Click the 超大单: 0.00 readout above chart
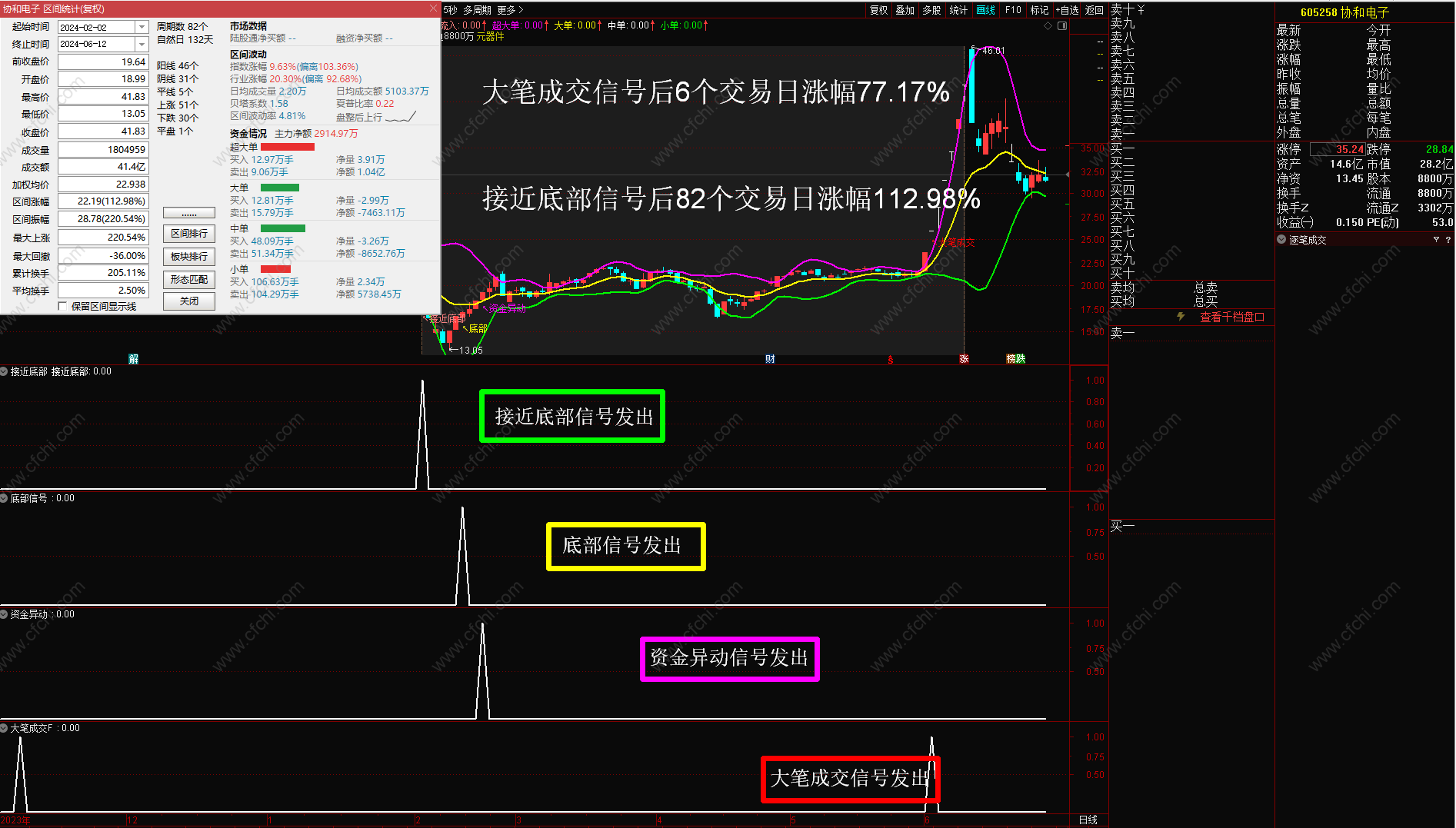The image size is (1456, 828). (518, 25)
